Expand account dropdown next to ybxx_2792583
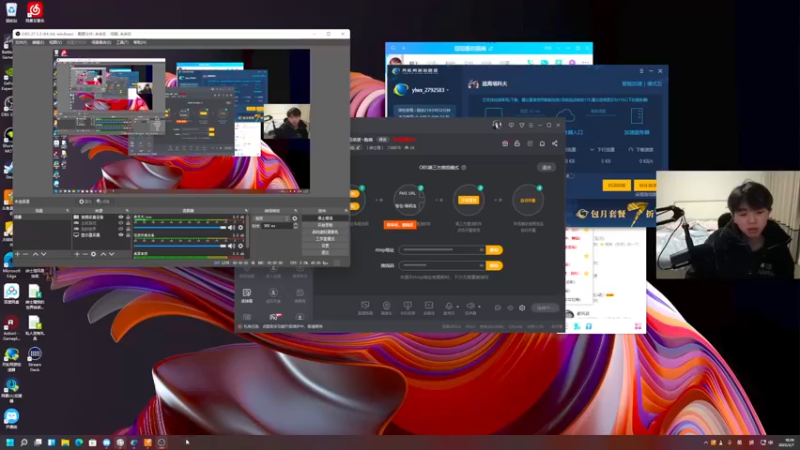 (x=447, y=90)
